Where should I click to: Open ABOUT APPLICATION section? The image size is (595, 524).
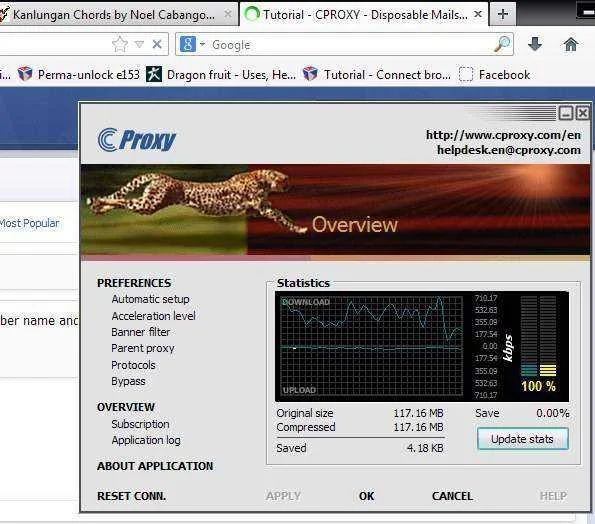click(155, 466)
